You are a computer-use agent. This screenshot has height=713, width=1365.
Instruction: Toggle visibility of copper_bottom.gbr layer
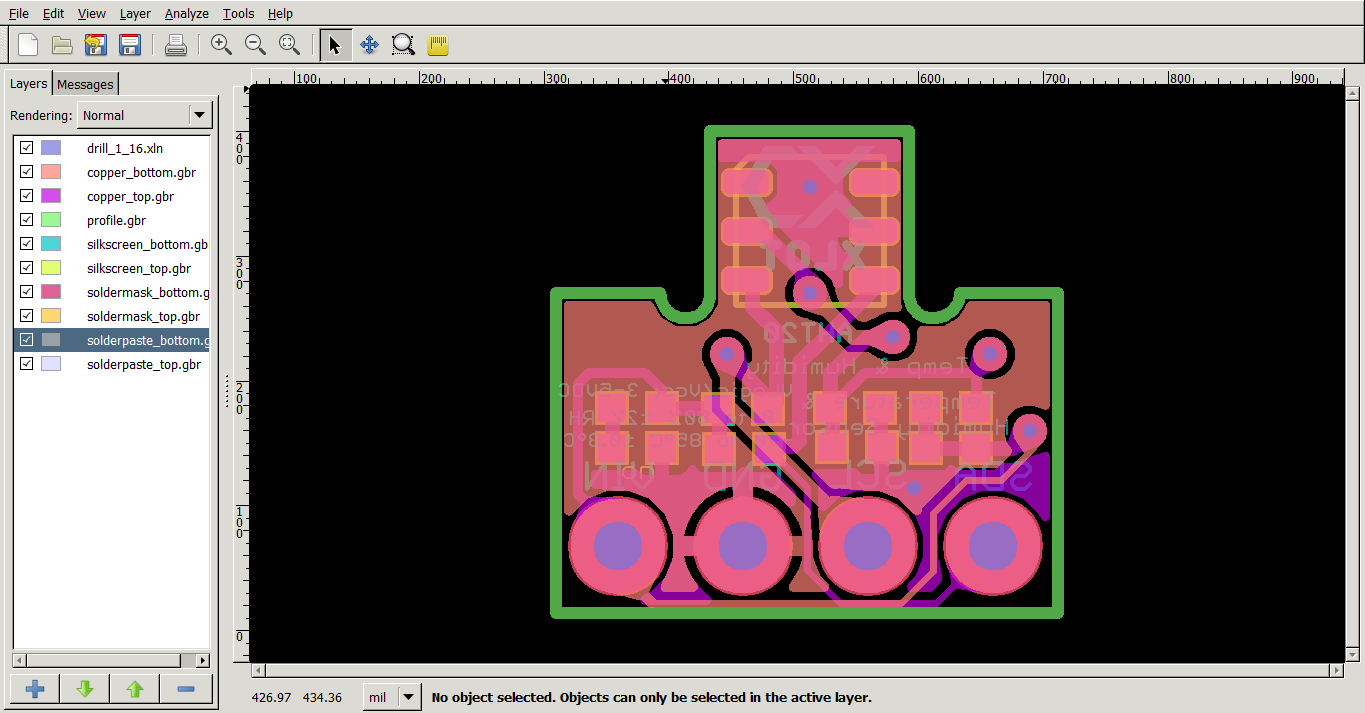(x=27, y=172)
